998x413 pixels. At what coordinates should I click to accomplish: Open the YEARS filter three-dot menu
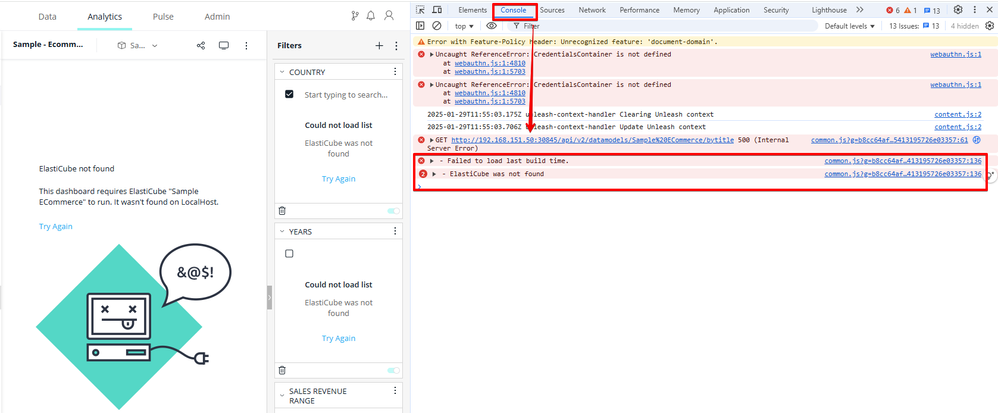[395, 232]
